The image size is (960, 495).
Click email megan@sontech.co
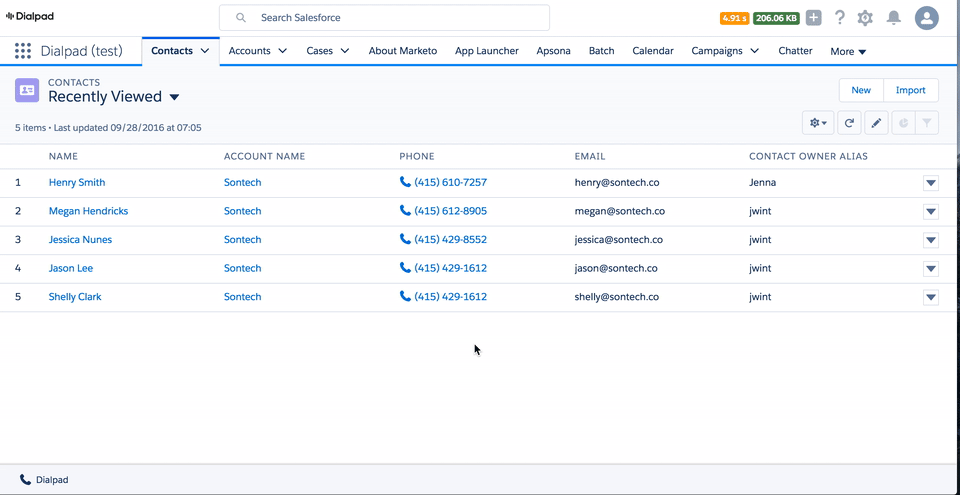(620, 211)
